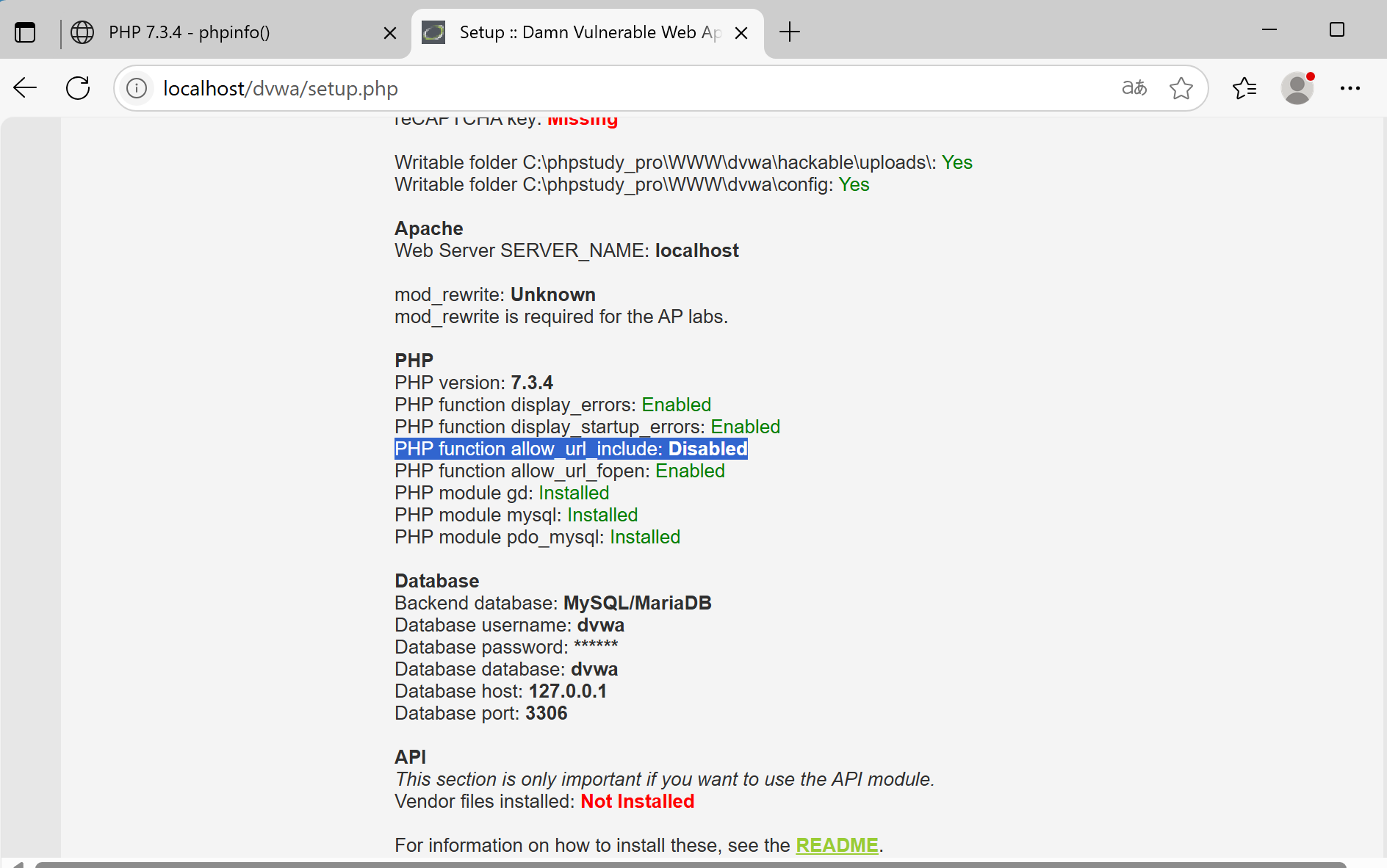
Task: Click the 'Database database: dvwa' line
Action: (506, 669)
